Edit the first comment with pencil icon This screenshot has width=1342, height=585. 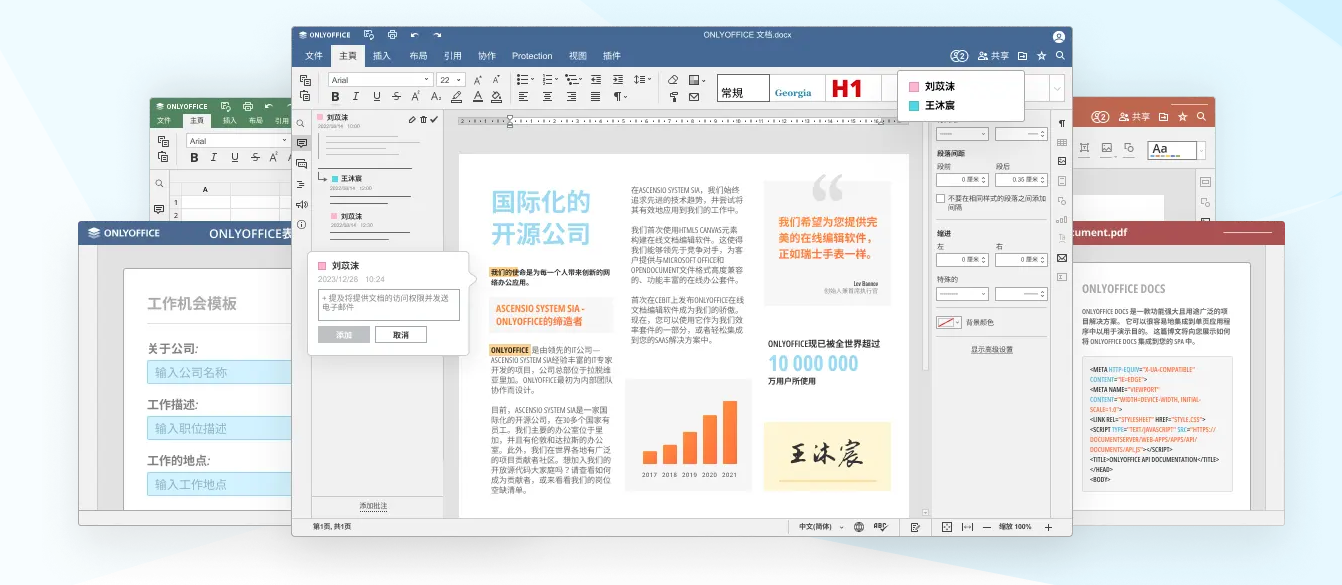point(412,120)
